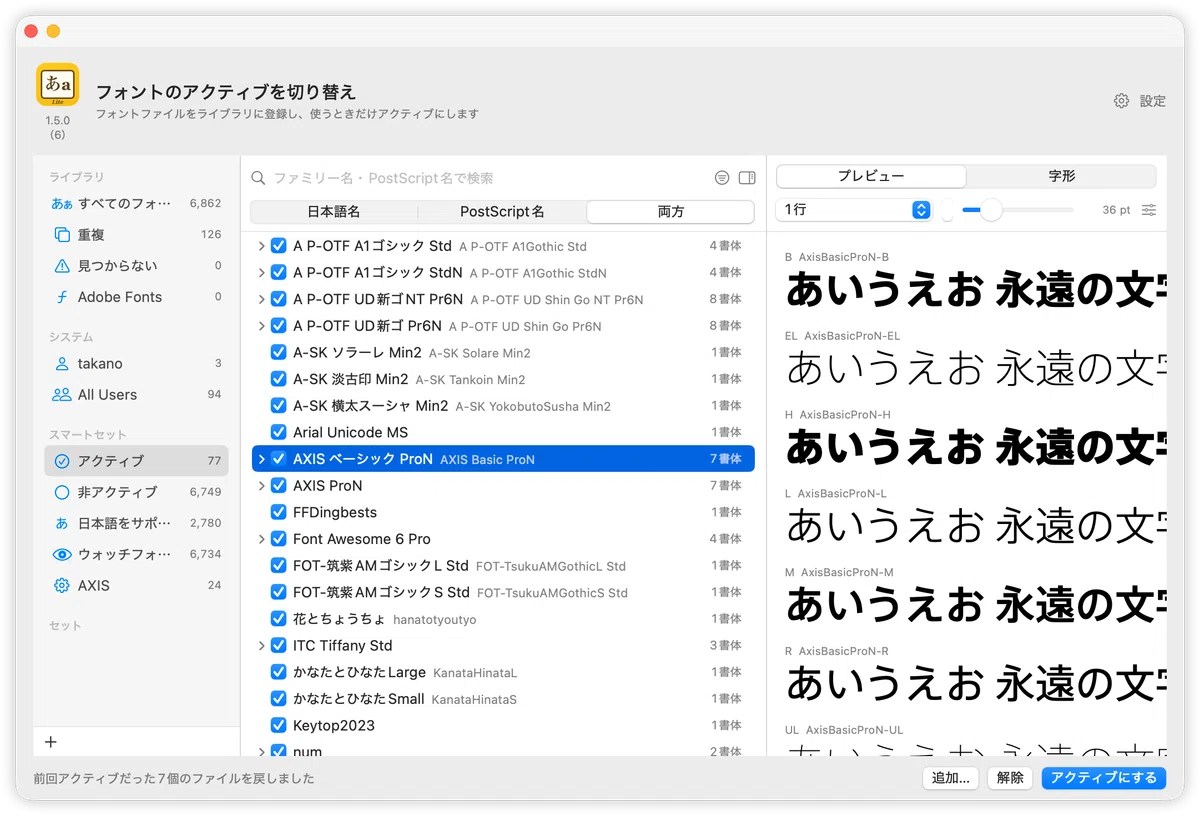
Task: Open the 1行 line count dropdown
Action: click(854, 210)
